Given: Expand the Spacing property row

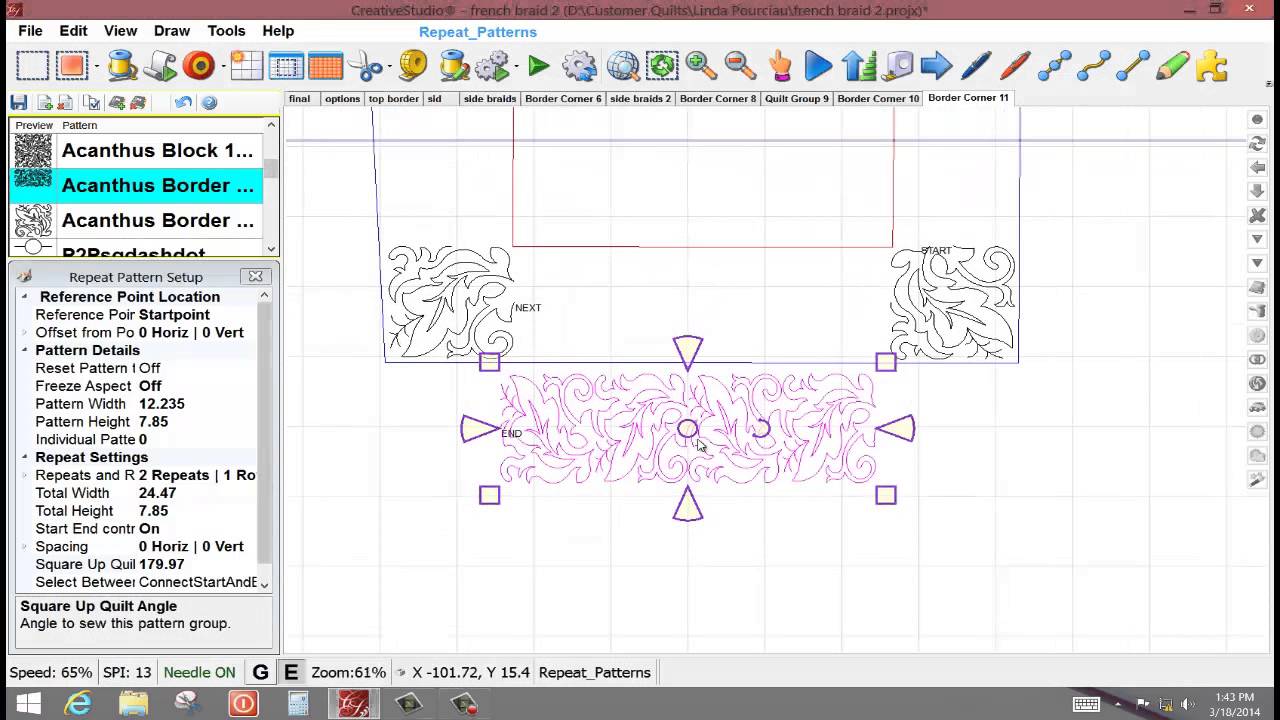Looking at the screenshot, I should 25,547.
